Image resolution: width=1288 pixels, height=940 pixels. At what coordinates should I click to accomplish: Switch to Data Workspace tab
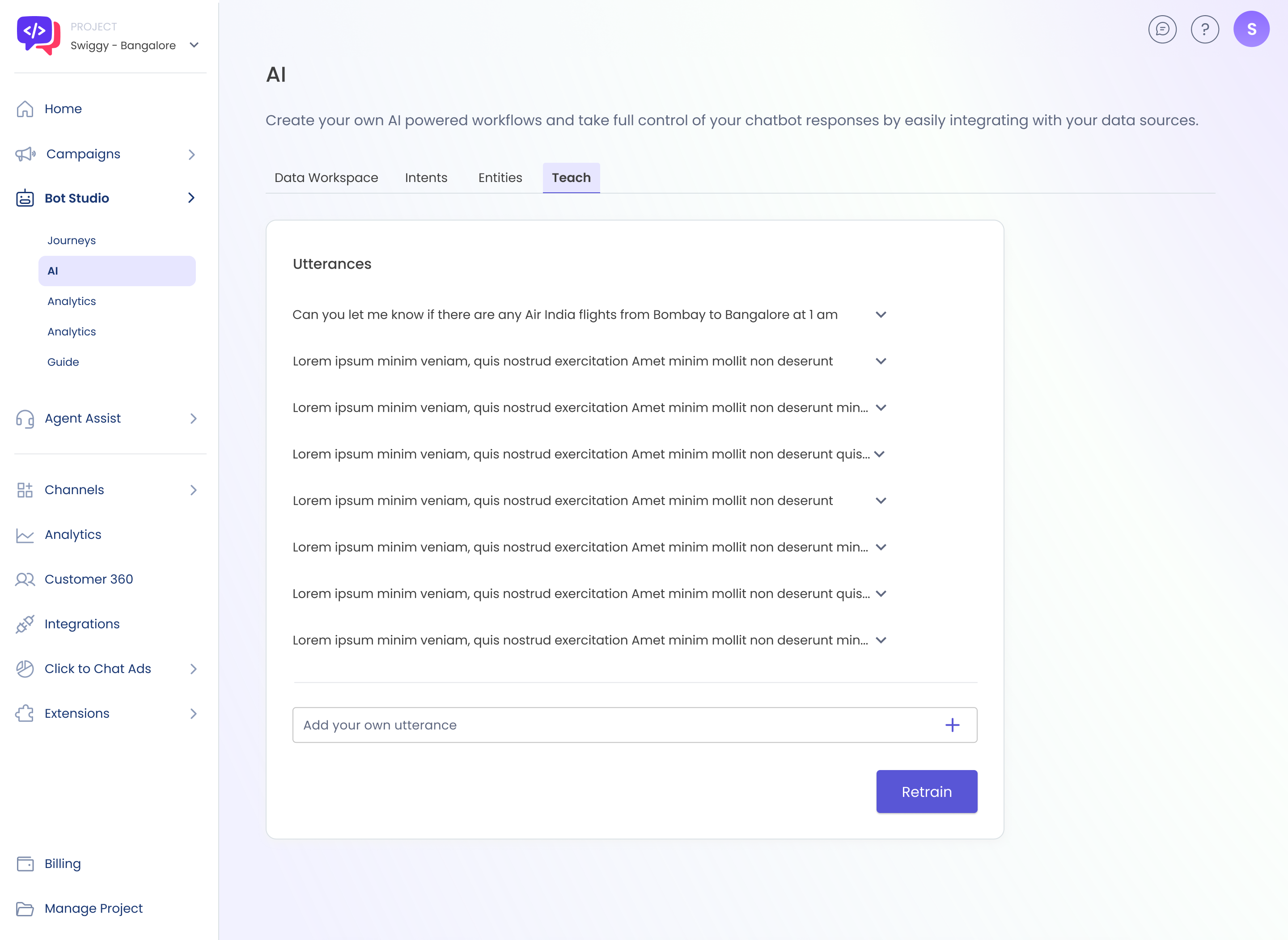326,178
